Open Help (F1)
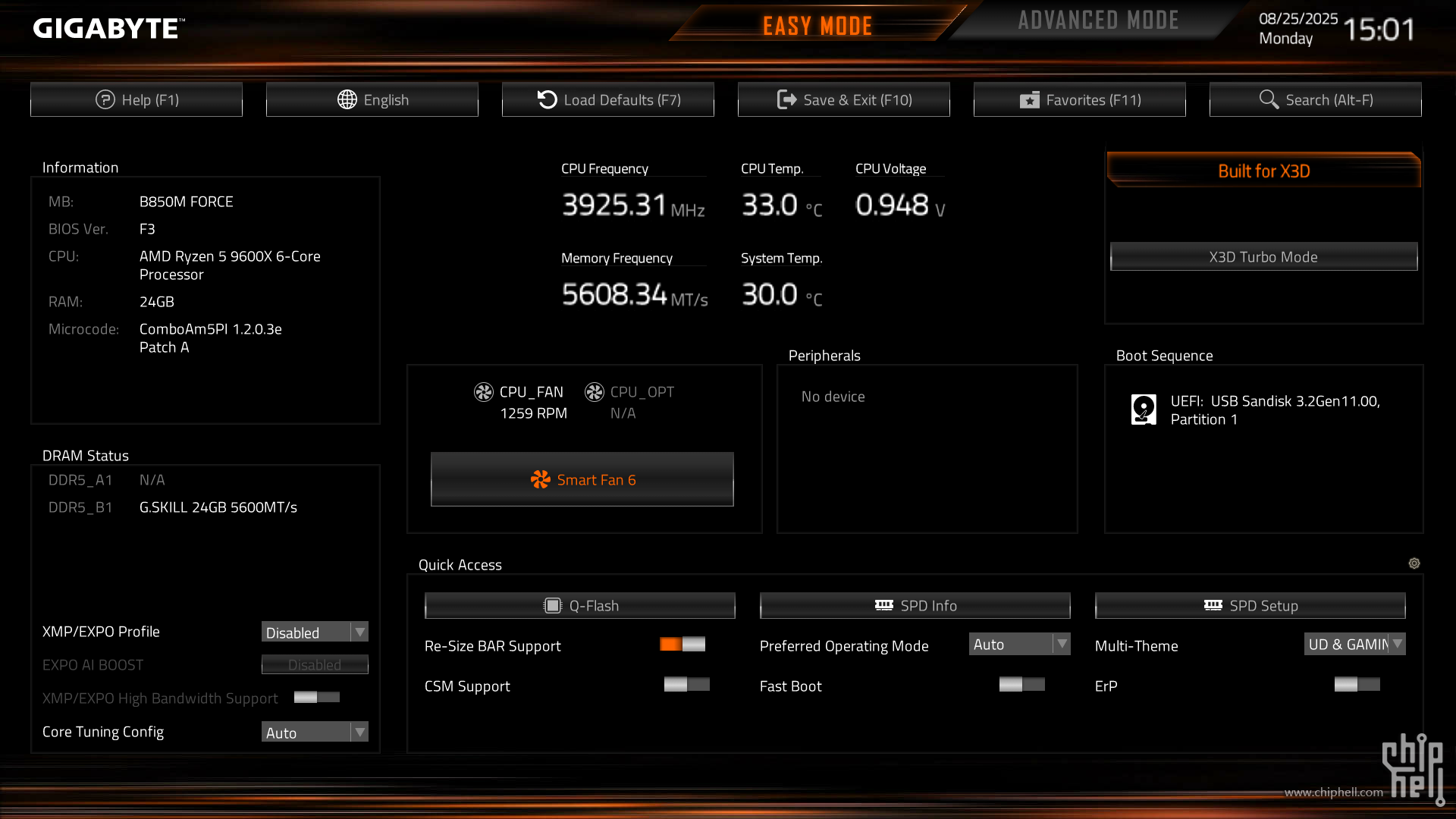The height and width of the screenshot is (819, 1456). (x=136, y=99)
